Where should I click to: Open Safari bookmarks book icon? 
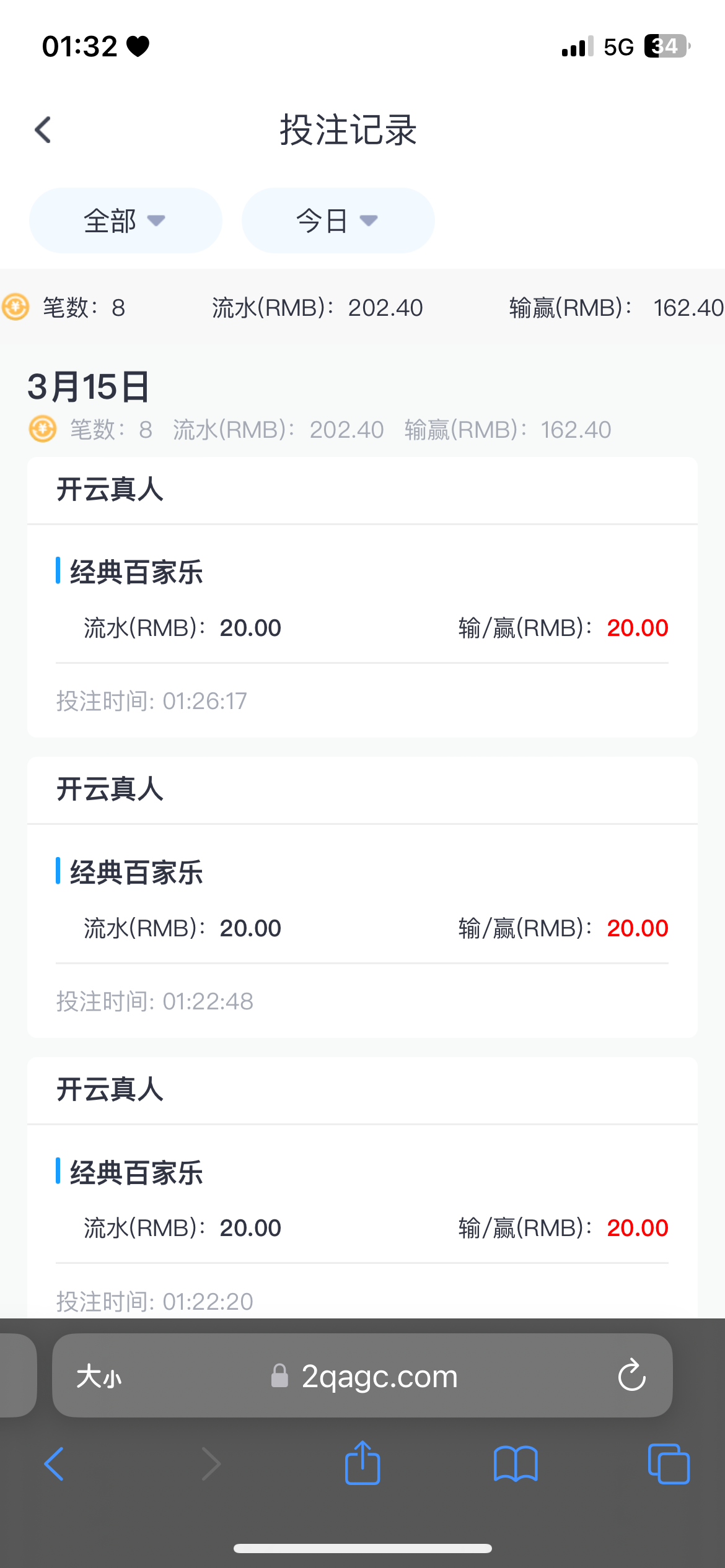click(516, 1464)
